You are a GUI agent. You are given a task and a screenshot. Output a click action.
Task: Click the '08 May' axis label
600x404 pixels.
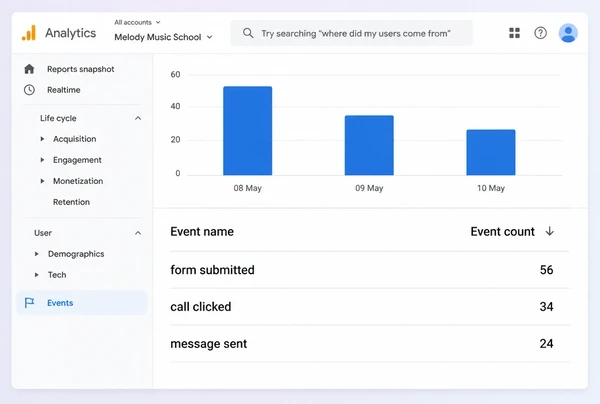[248, 188]
